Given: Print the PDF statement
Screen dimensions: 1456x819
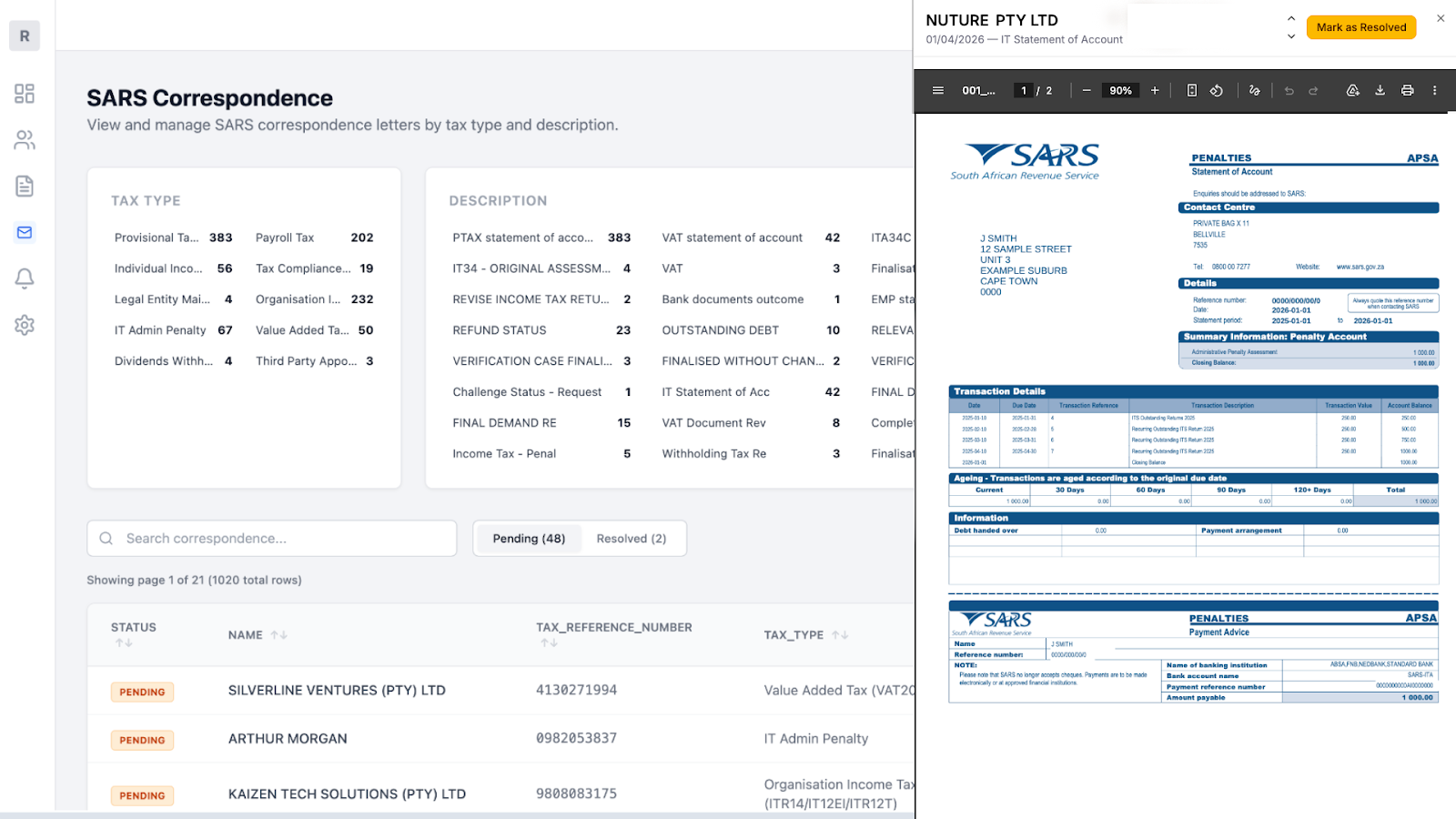Looking at the screenshot, I should tap(1407, 90).
